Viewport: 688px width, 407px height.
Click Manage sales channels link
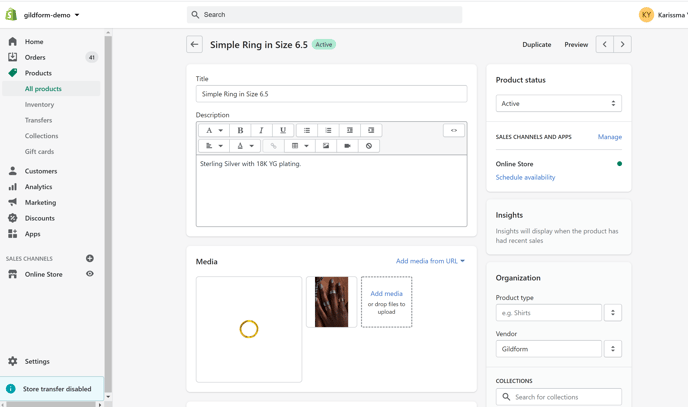pyautogui.click(x=609, y=137)
